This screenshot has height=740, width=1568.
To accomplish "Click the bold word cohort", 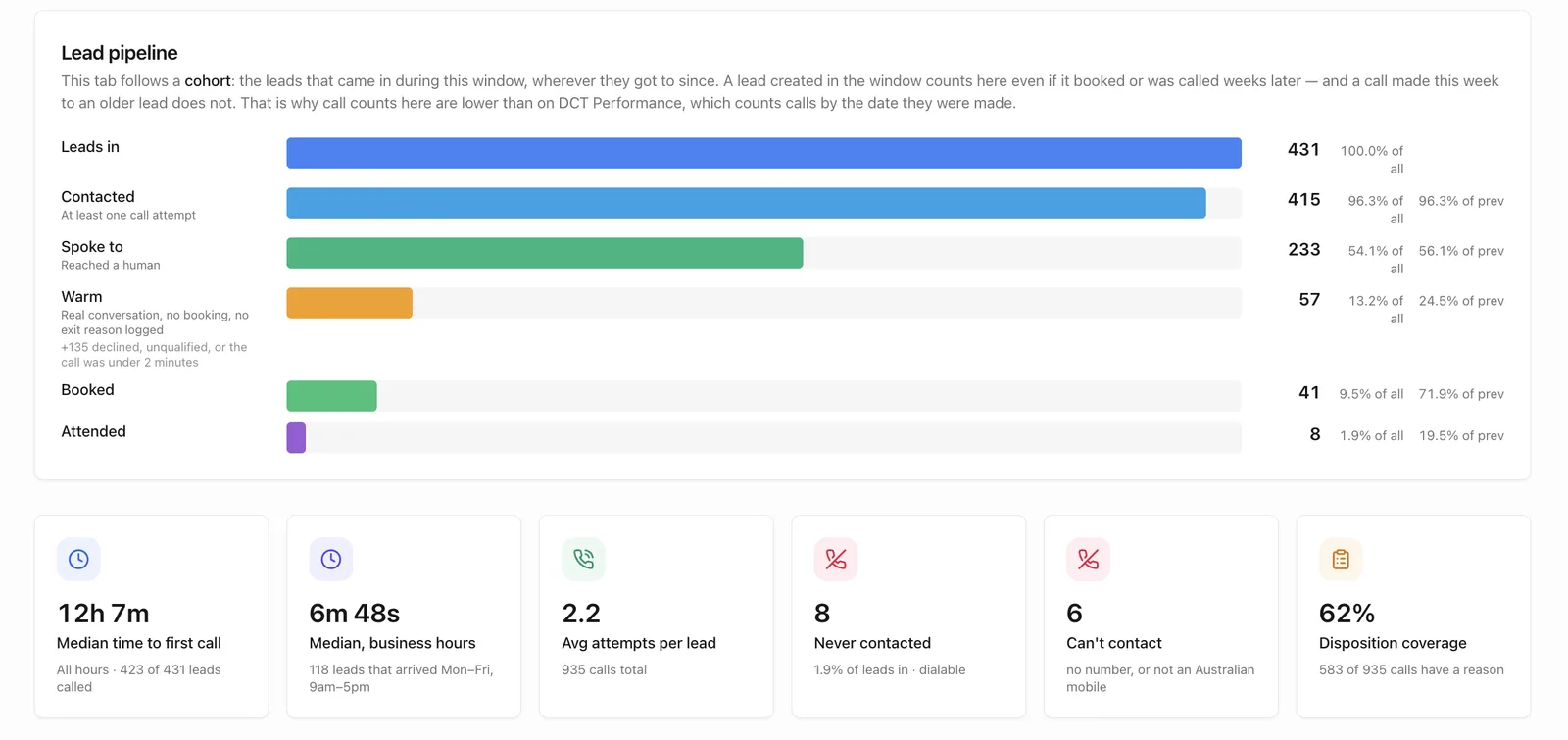I will click(x=208, y=81).
